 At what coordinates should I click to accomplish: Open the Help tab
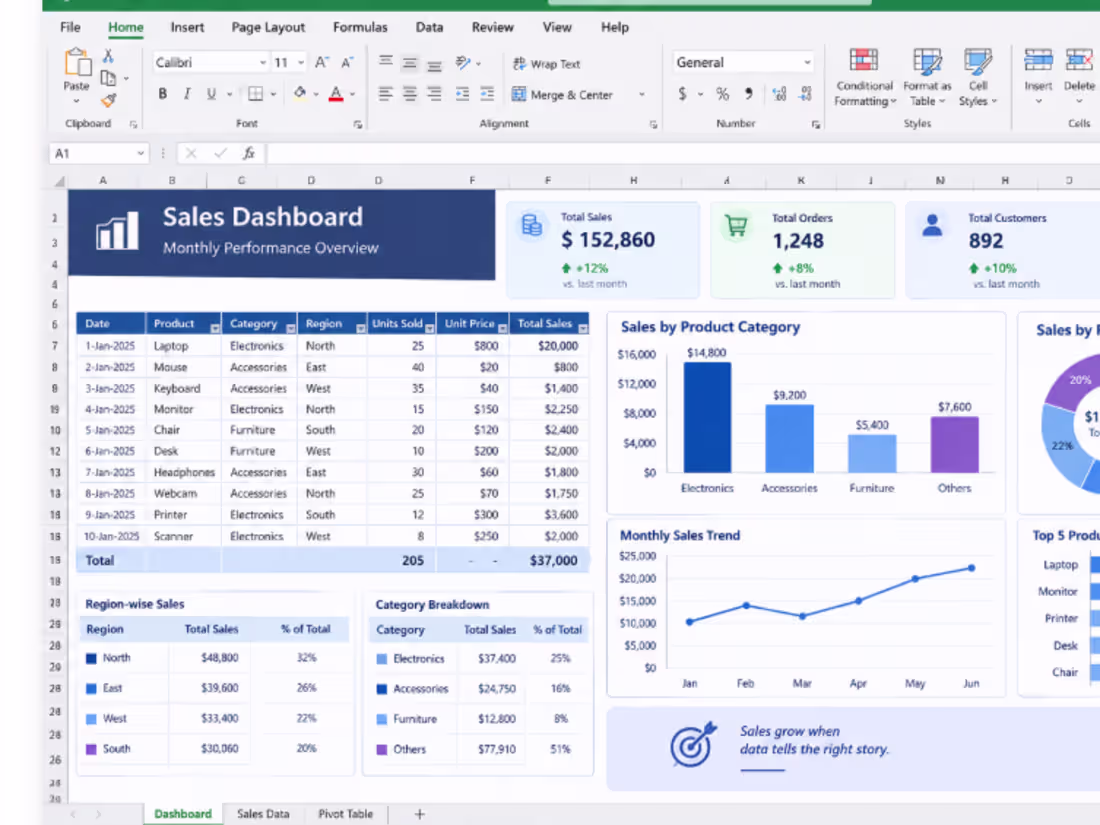pyautogui.click(x=615, y=27)
